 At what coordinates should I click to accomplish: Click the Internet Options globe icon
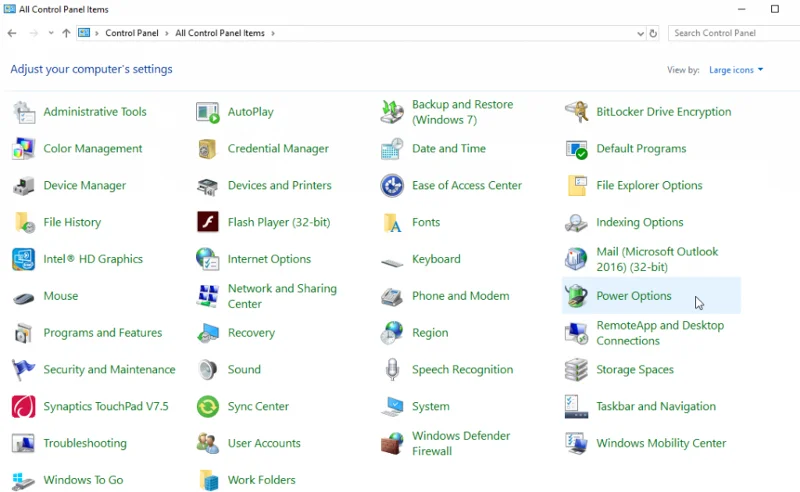point(208,259)
